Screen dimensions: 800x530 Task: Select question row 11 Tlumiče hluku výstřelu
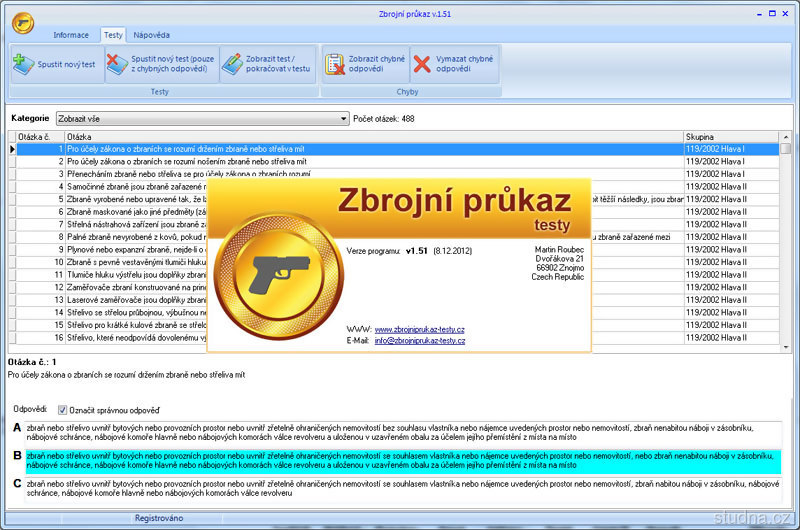398,274
